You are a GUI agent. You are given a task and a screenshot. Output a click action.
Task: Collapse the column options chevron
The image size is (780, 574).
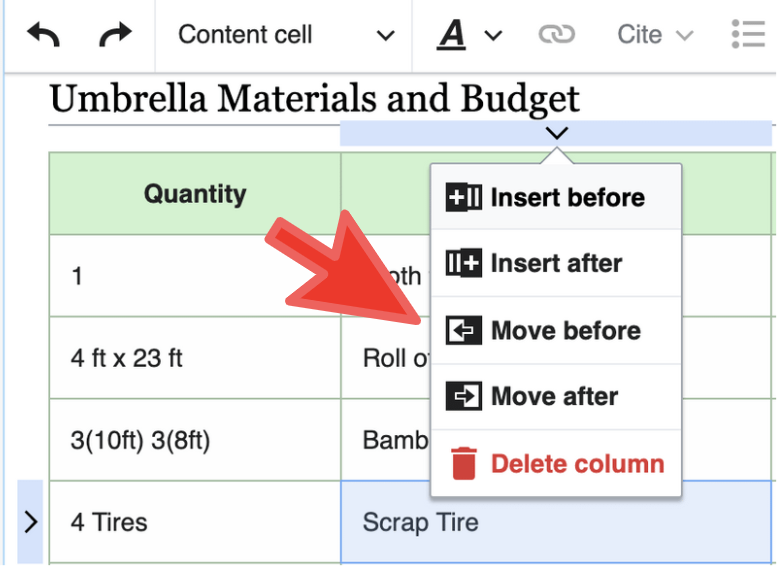[x=557, y=133]
